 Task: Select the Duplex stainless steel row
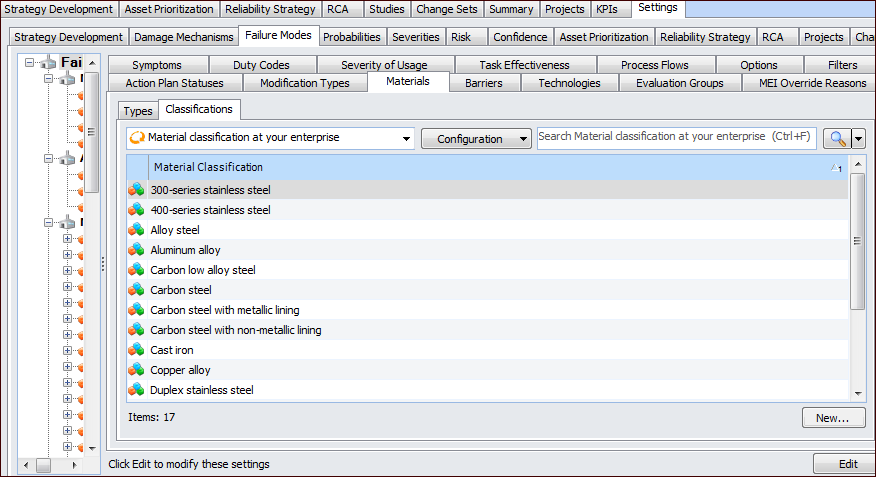click(487, 390)
